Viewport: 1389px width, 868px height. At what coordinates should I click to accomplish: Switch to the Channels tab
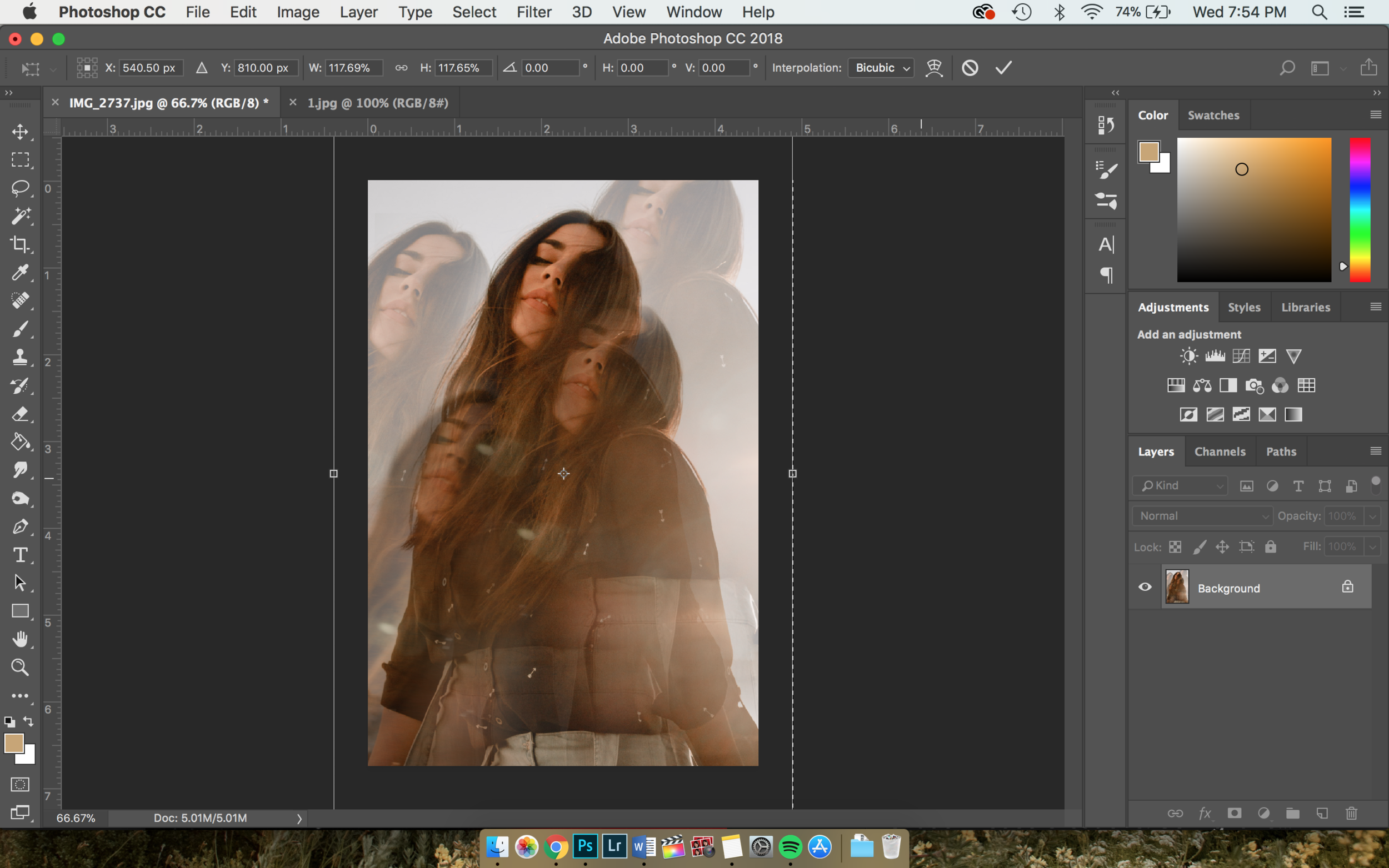point(1220,452)
